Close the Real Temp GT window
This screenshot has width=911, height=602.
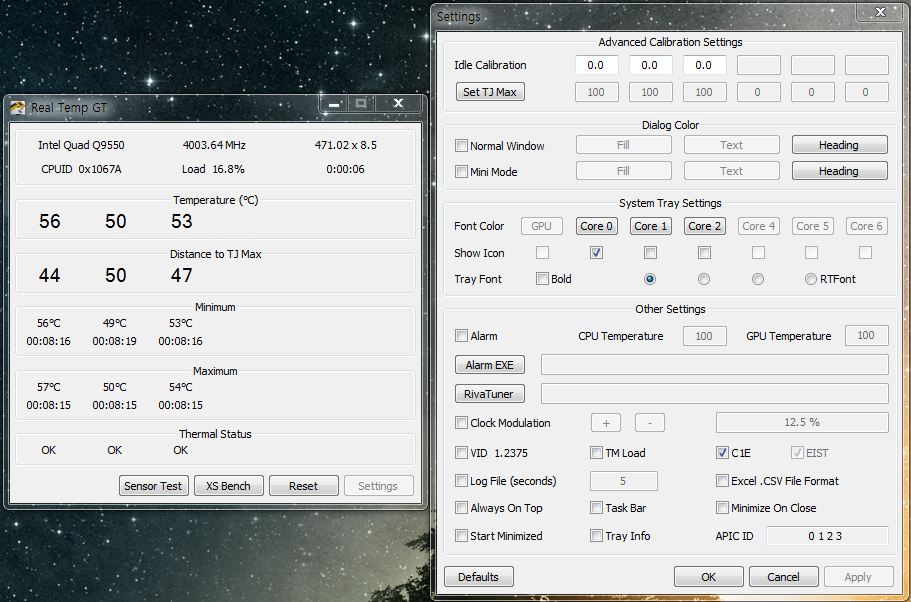[398, 103]
